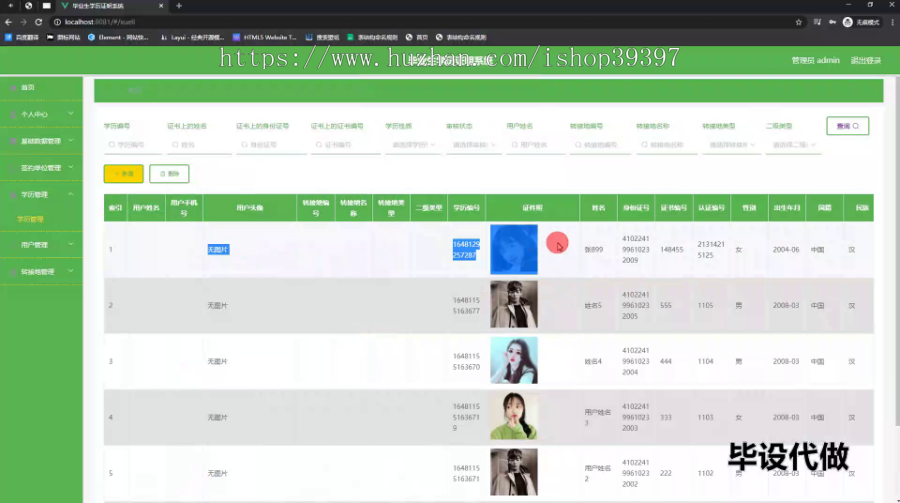Open the HTML5 Website T... bookmark

click(x=265, y=37)
